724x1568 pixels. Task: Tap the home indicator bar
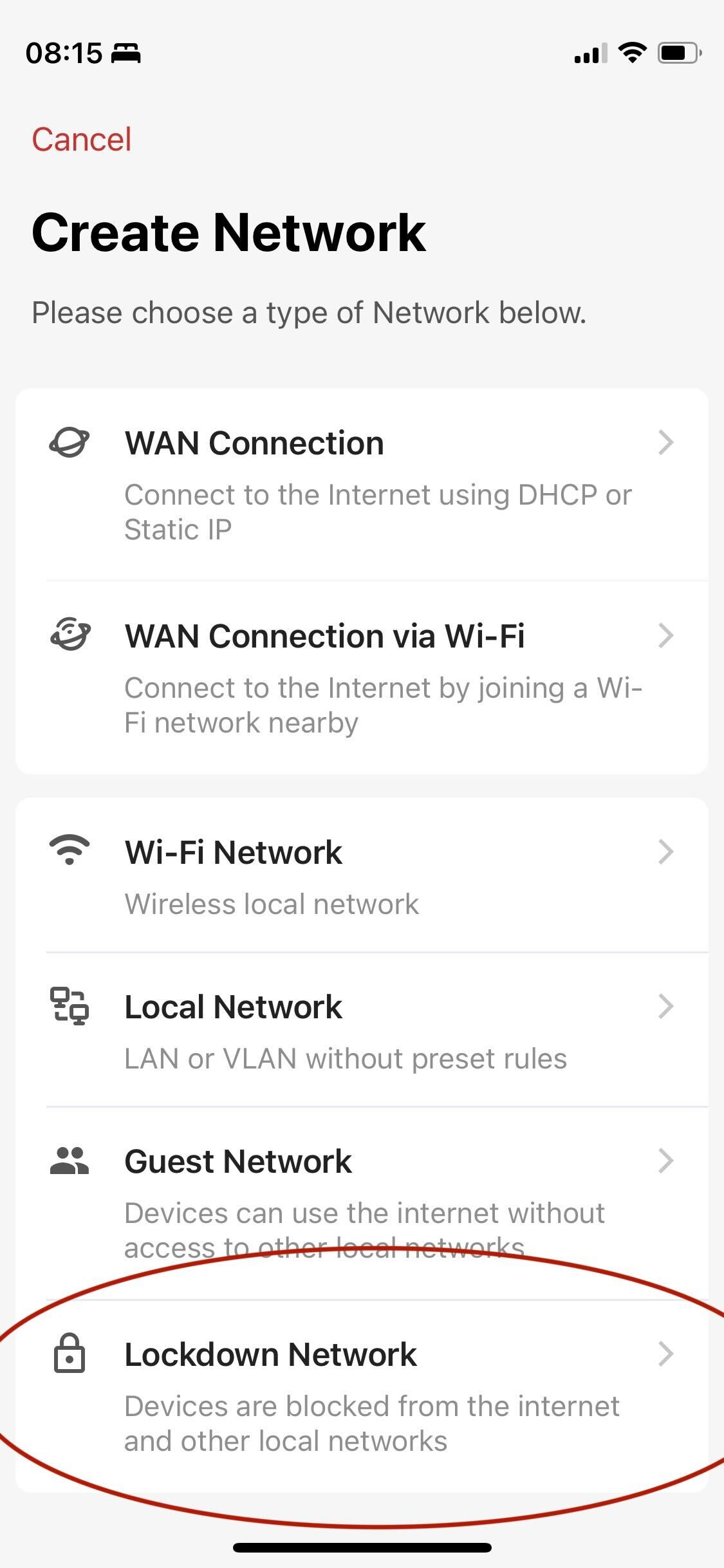coord(362,1547)
